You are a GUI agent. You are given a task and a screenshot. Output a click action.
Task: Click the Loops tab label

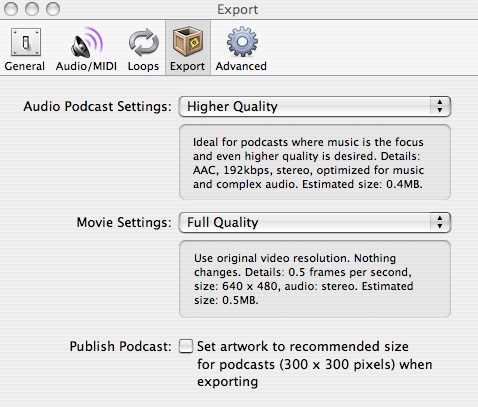[x=143, y=66]
